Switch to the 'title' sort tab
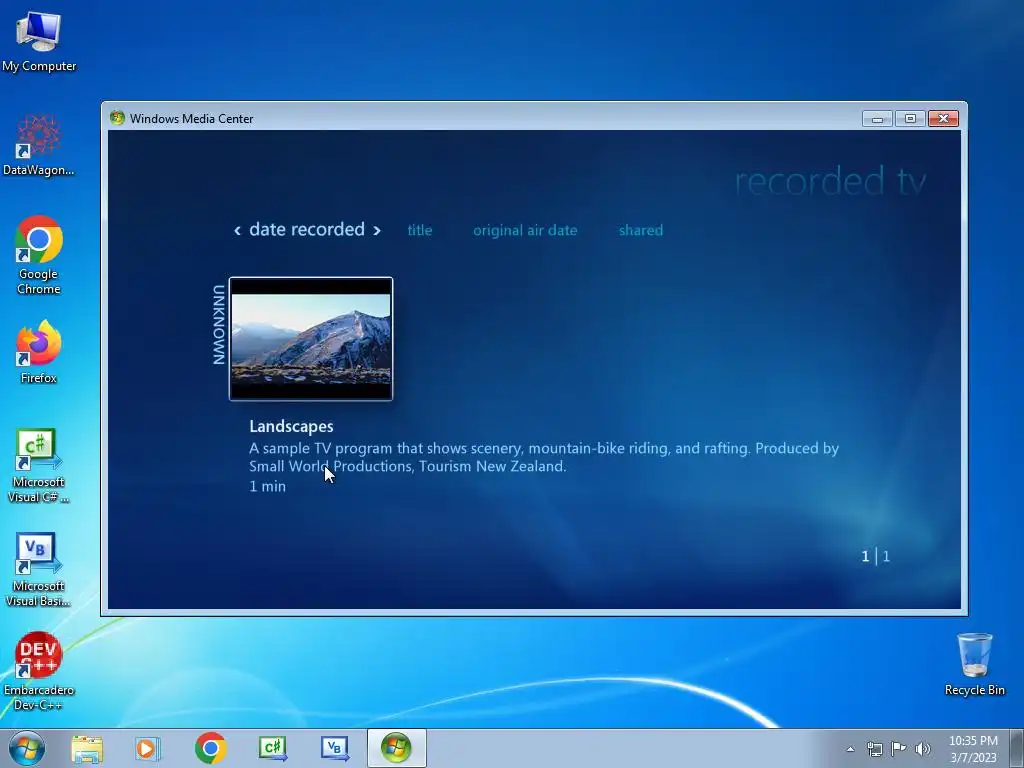 [420, 230]
